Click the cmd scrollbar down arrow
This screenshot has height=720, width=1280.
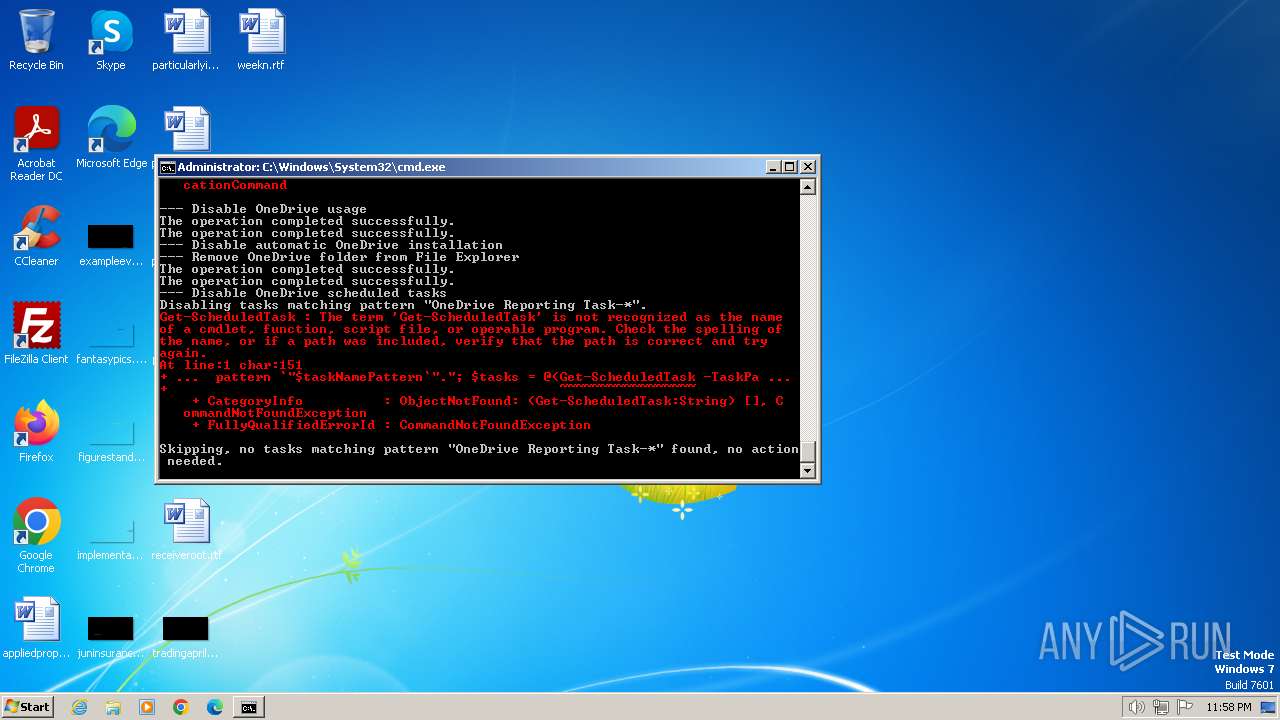(808, 471)
